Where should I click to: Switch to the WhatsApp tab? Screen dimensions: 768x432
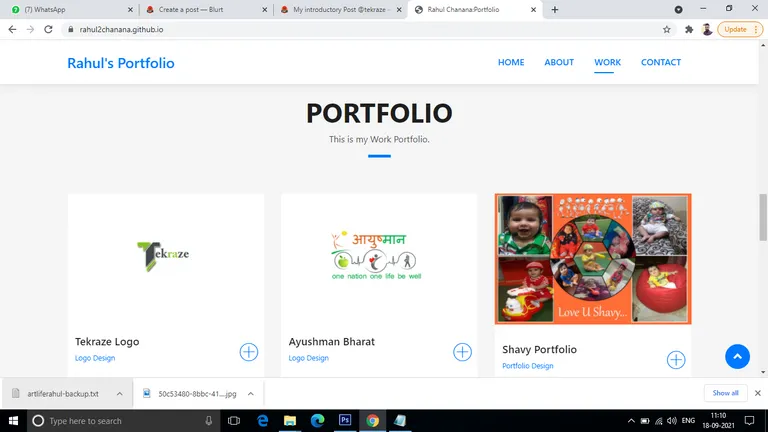72,10
